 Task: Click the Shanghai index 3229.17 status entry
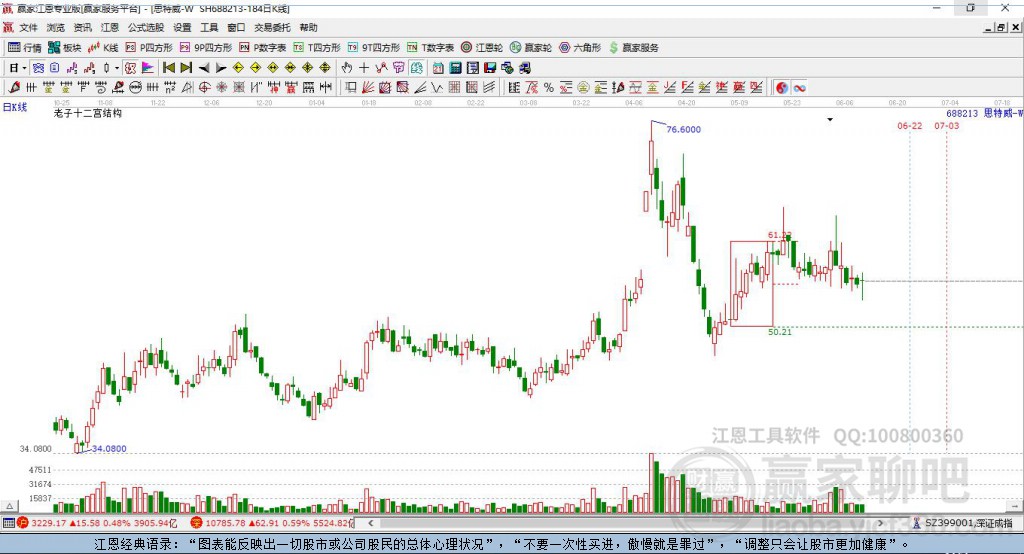pos(98,523)
